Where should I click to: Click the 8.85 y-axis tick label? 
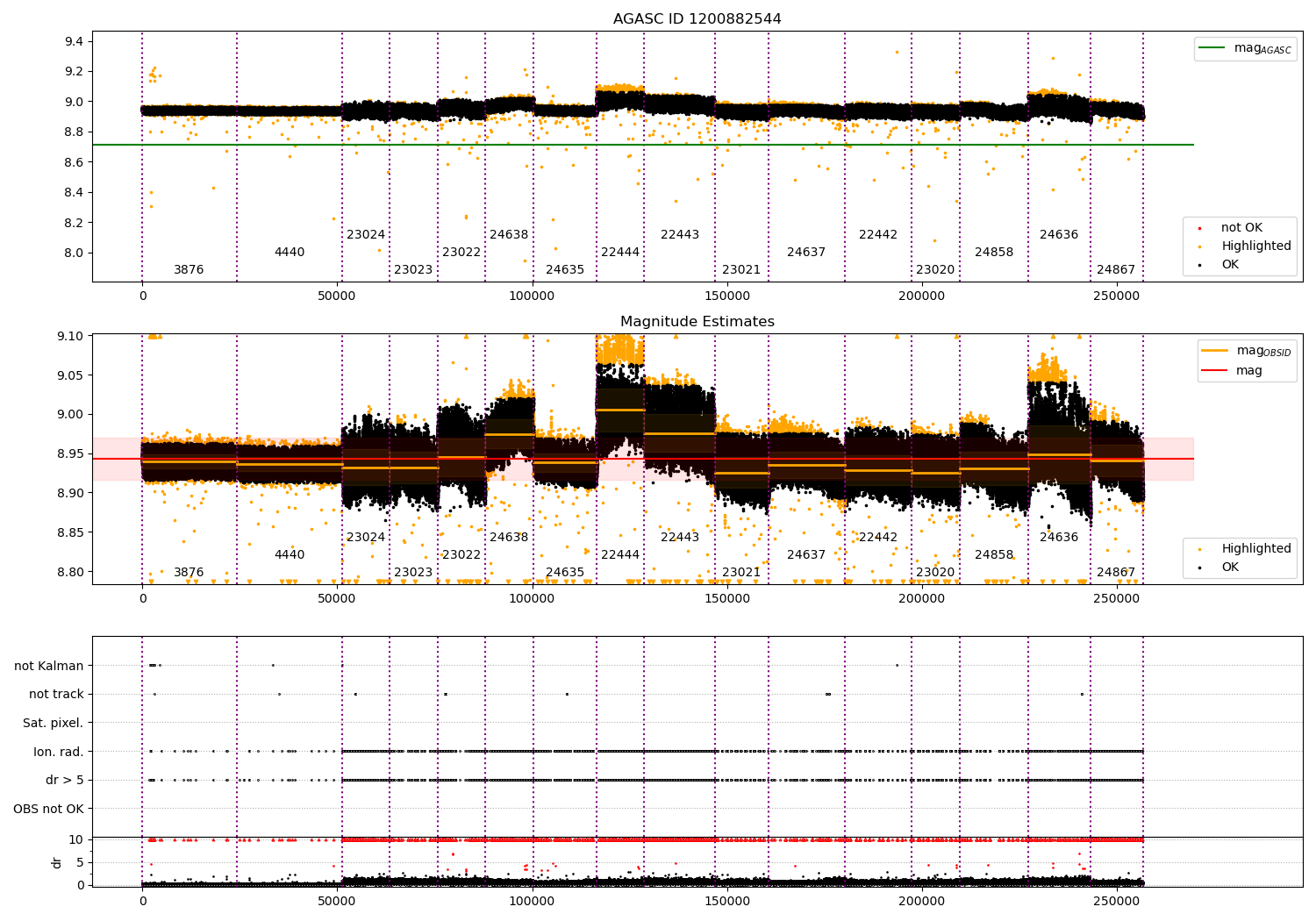72,533
